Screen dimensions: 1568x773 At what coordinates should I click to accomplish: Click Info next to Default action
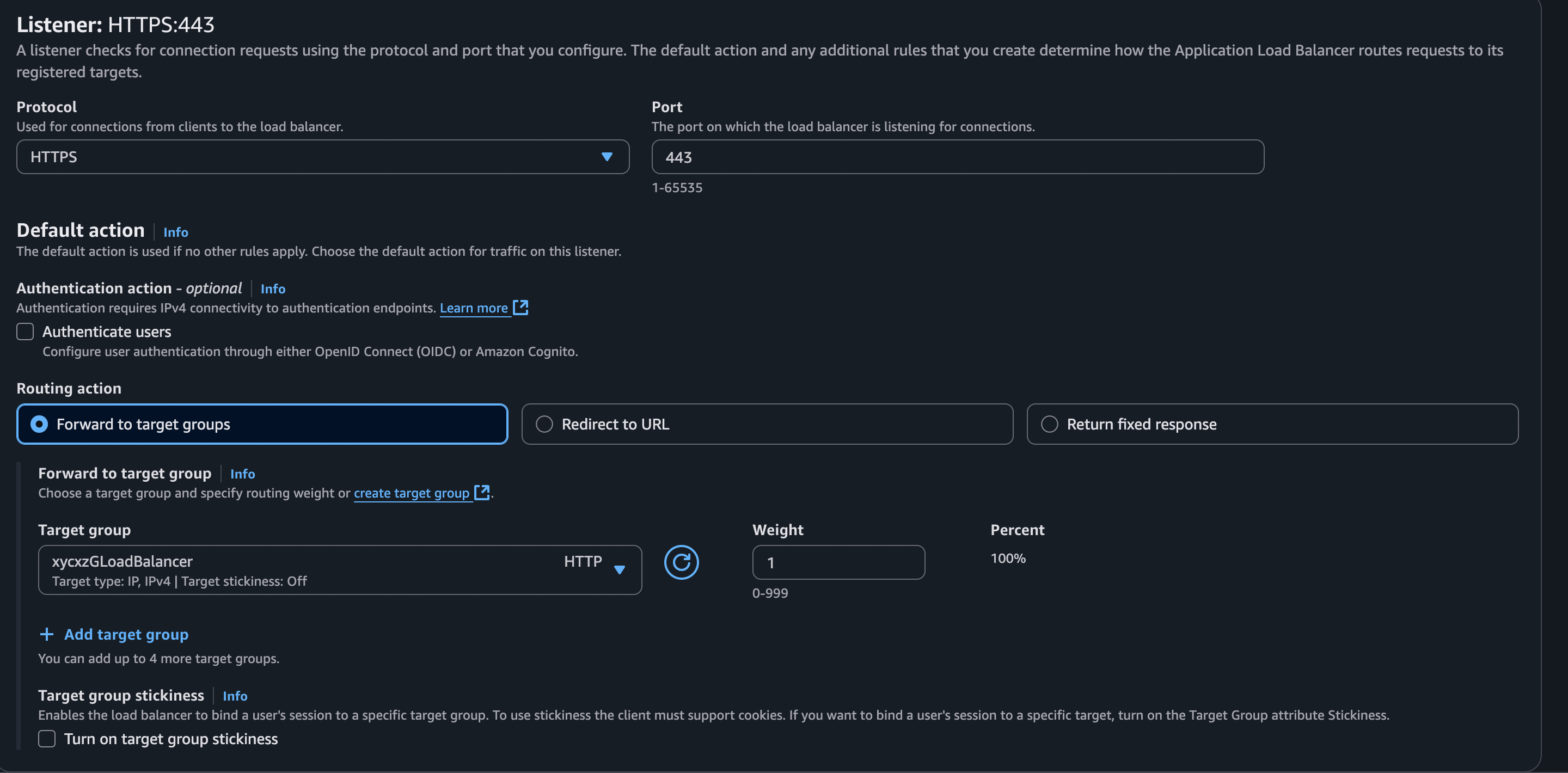click(x=175, y=232)
